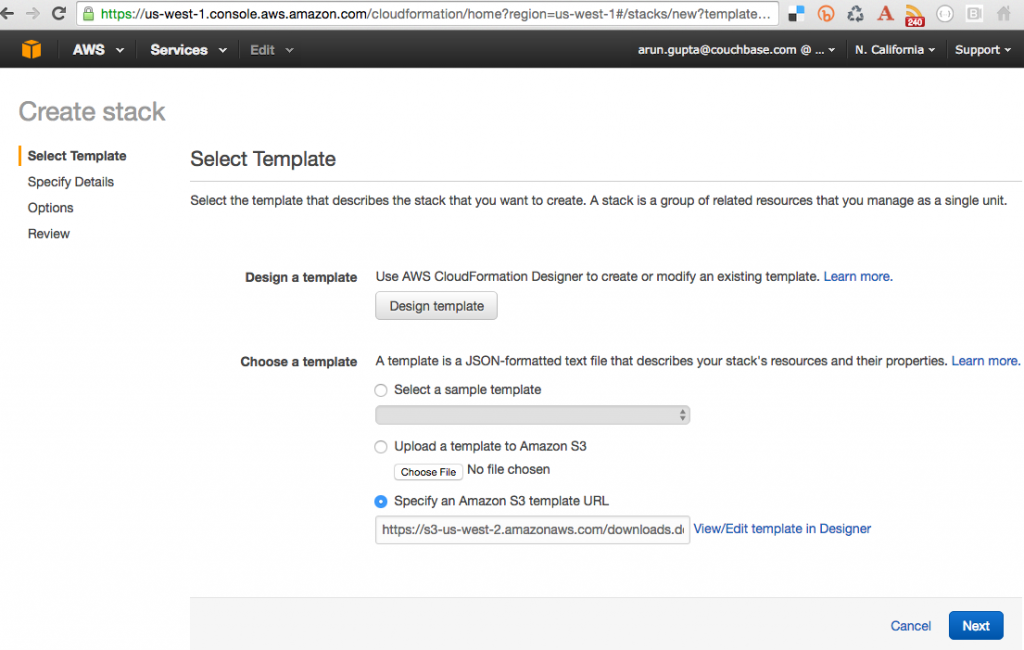Image resolution: width=1024 pixels, height=650 pixels.
Task: Open the Edit dropdown in header
Action: pyautogui.click(x=271, y=50)
